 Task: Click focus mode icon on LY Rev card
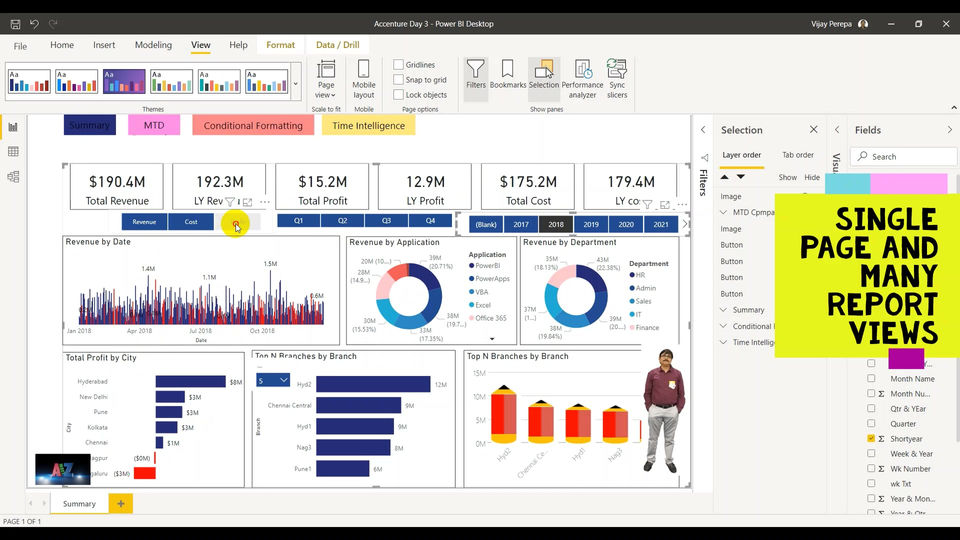pyautogui.click(x=247, y=201)
